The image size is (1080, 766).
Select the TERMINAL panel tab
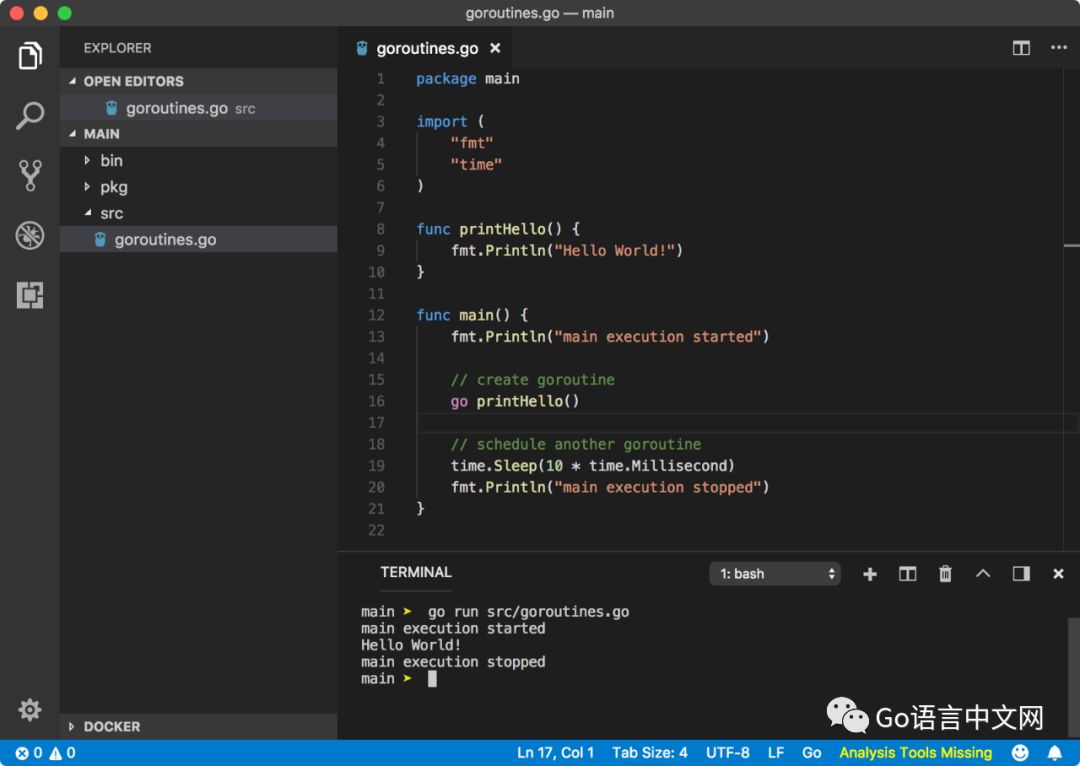click(x=416, y=572)
